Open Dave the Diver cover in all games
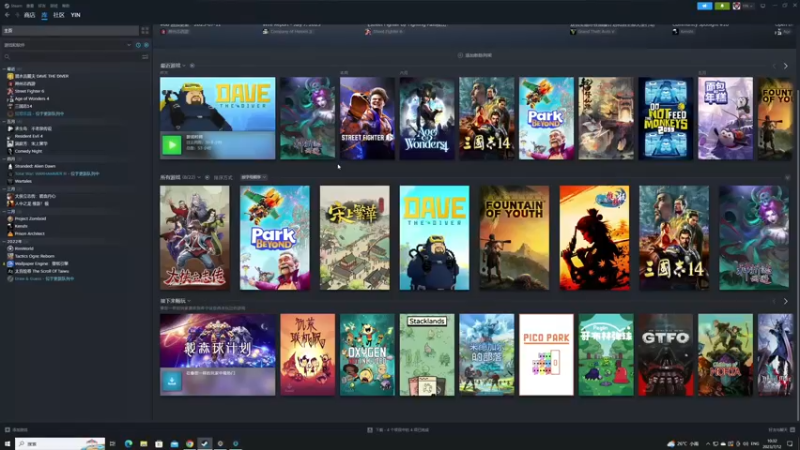The height and width of the screenshot is (450, 800). click(435, 238)
